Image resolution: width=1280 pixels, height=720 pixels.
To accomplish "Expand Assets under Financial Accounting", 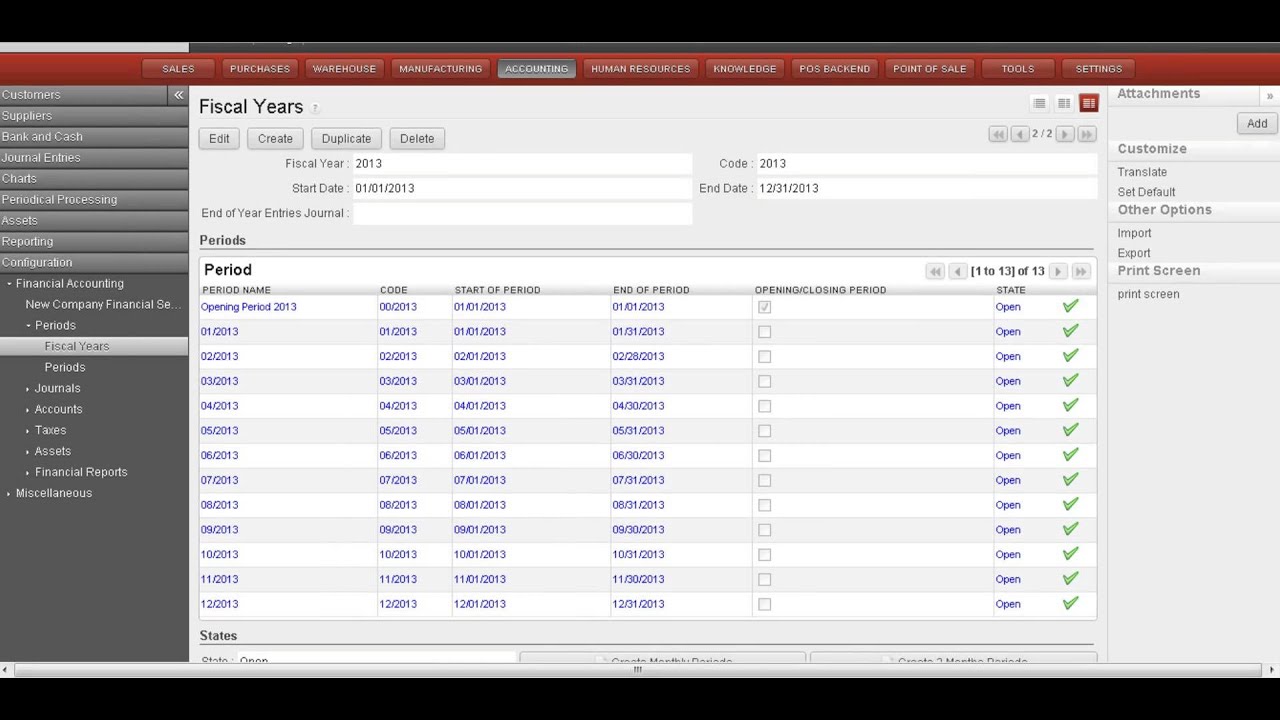I will point(28,452).
